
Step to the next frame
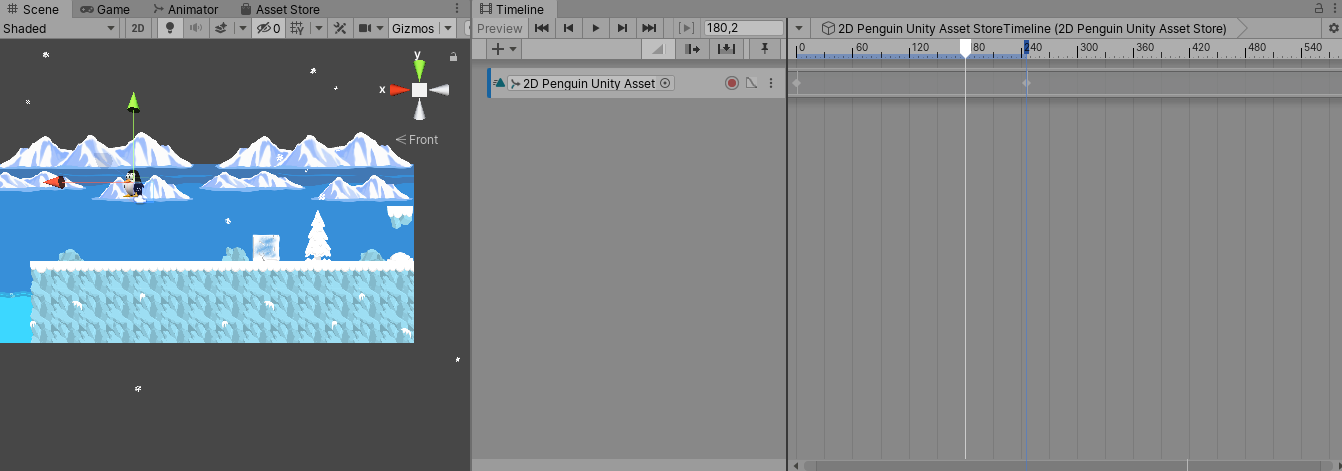(622, 28)
